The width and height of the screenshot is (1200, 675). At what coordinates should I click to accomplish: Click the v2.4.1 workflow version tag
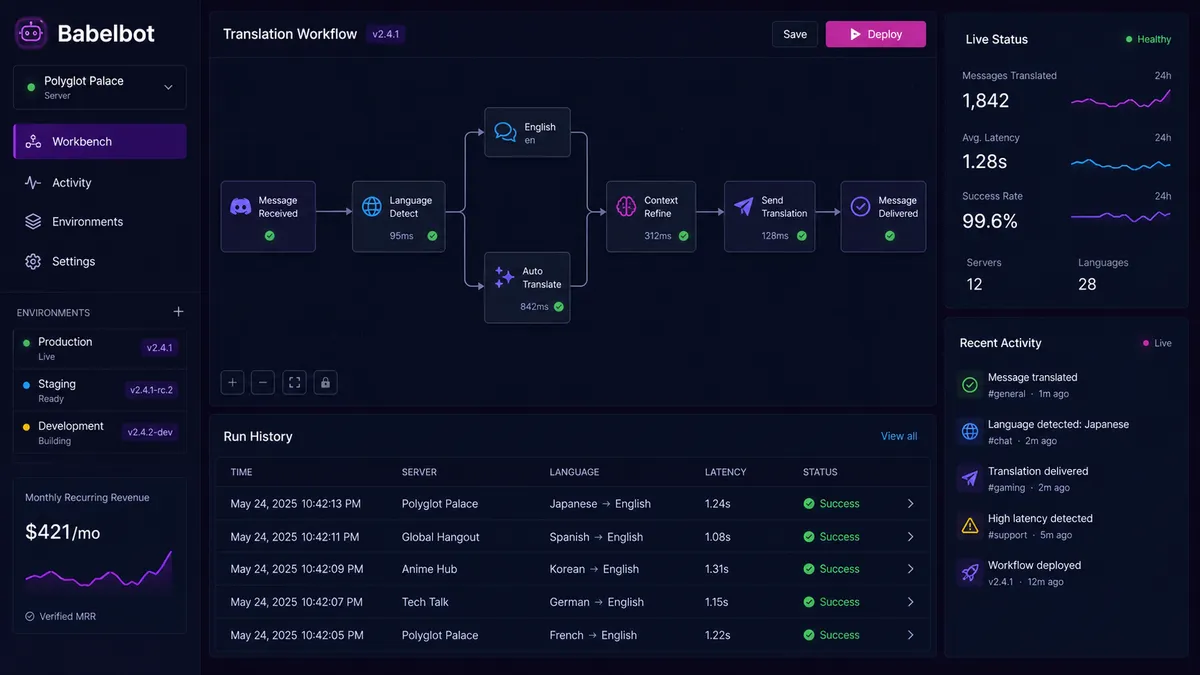tap(385, 34)
